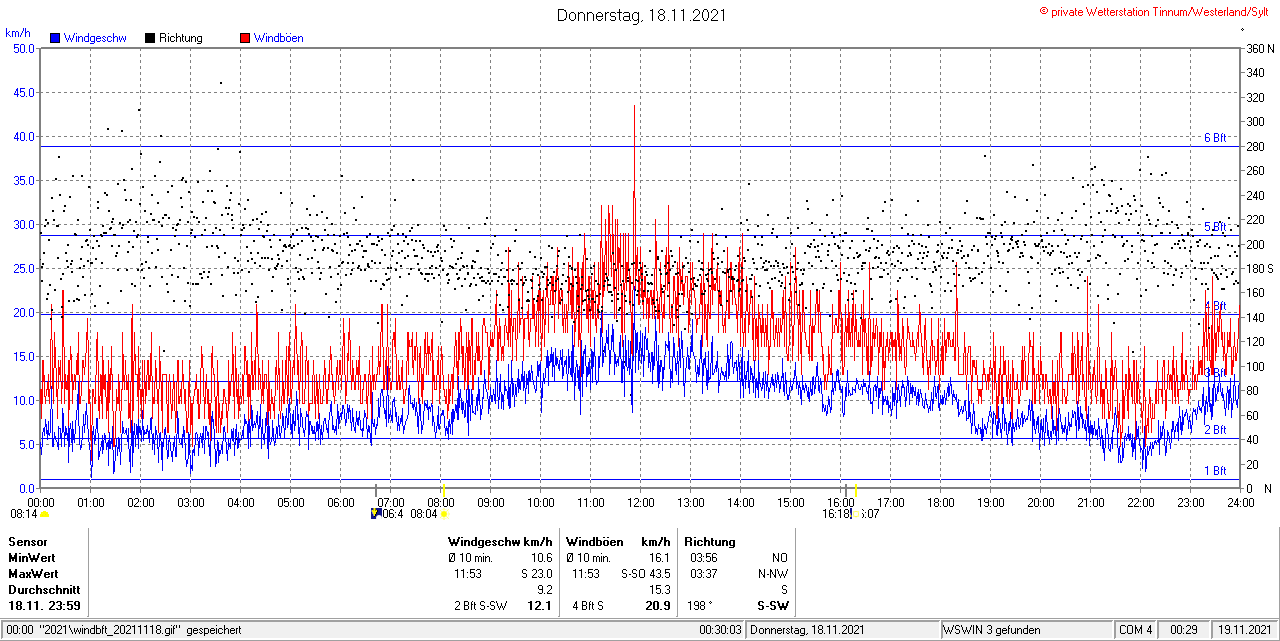Click the 'Sensor' row header
1280x641 pixels.
point(27,542)
